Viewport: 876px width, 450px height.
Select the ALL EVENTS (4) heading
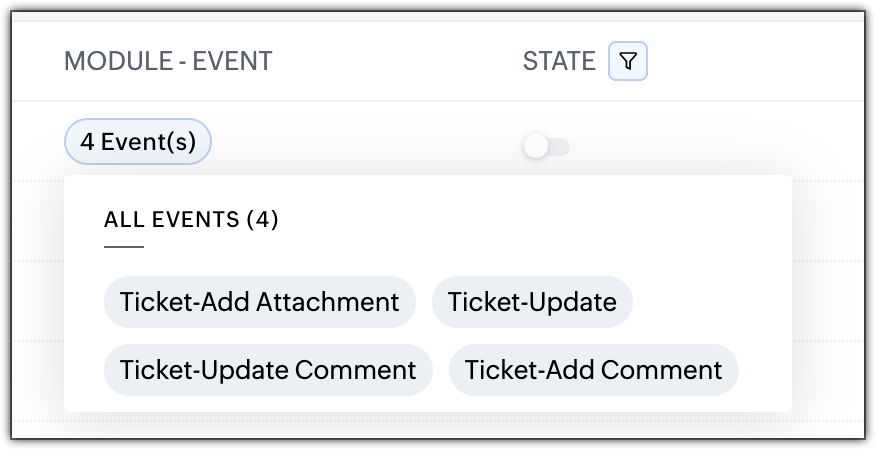coord(191,220)
